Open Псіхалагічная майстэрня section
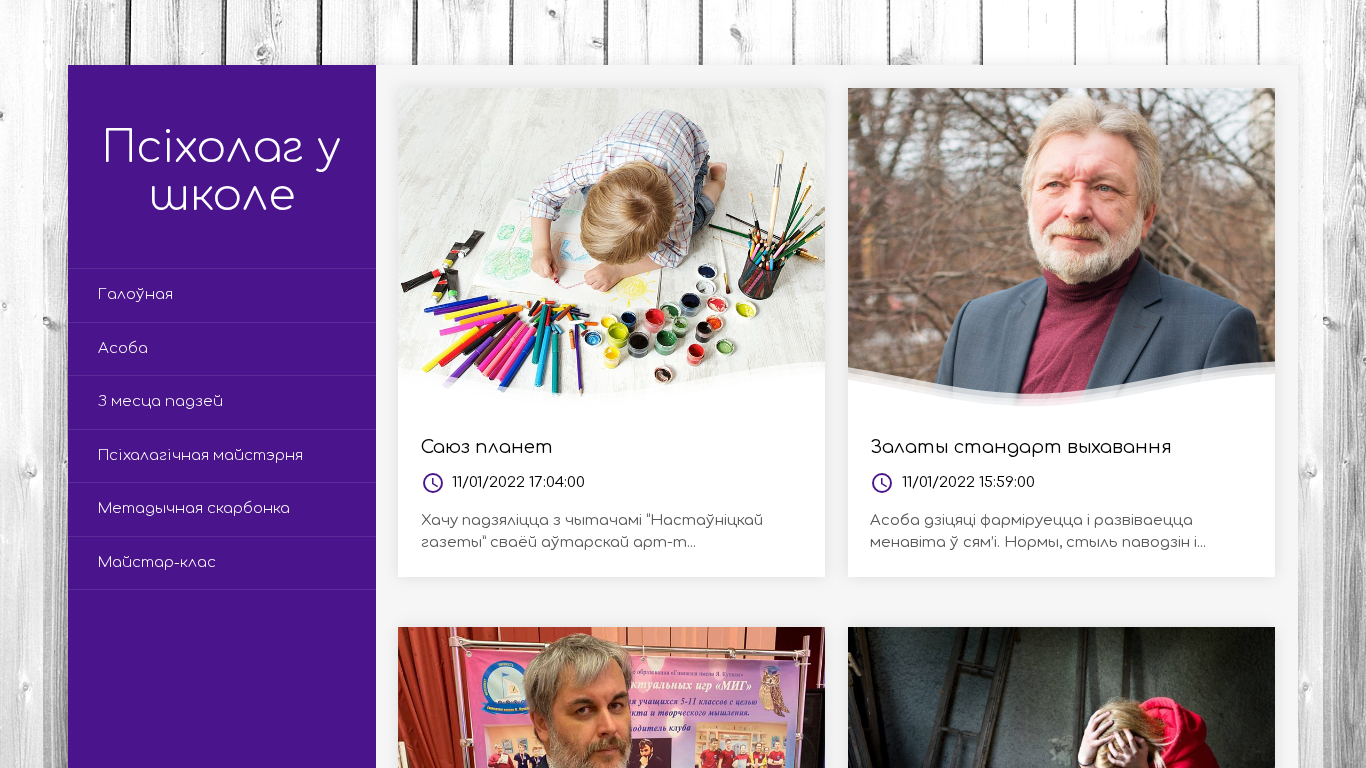Image resolution: width=1366 pixels, height=768 pixels. tap(222, 456)
